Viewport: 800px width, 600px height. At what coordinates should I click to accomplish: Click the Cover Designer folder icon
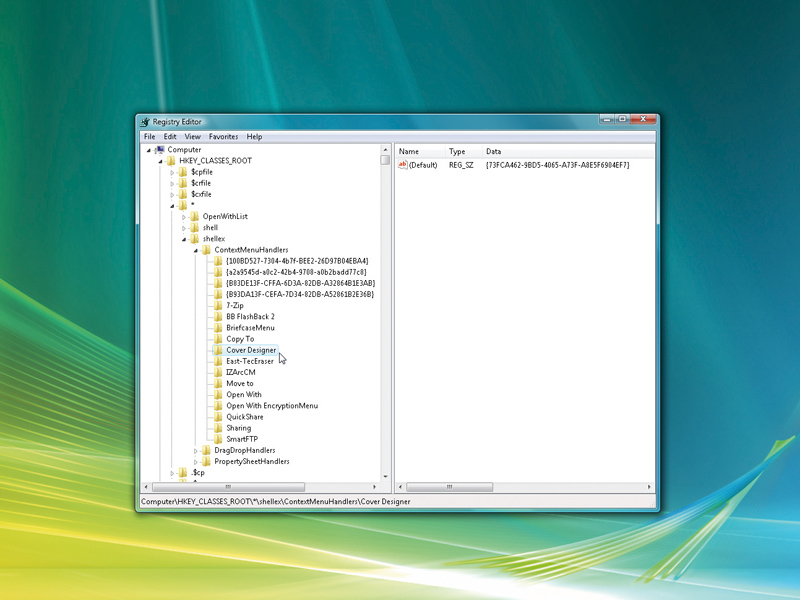(218, 350)
